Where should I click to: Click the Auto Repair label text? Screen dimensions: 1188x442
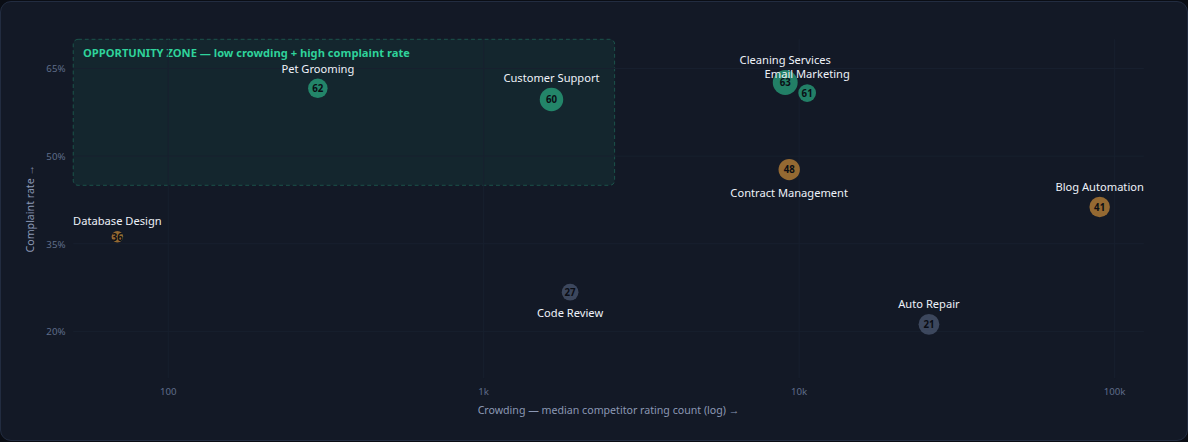point(929,304)
